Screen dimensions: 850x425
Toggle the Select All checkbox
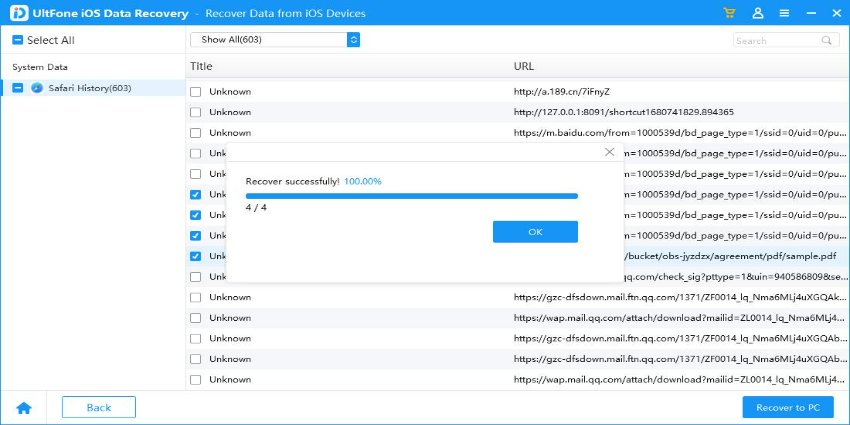[18, 41]
